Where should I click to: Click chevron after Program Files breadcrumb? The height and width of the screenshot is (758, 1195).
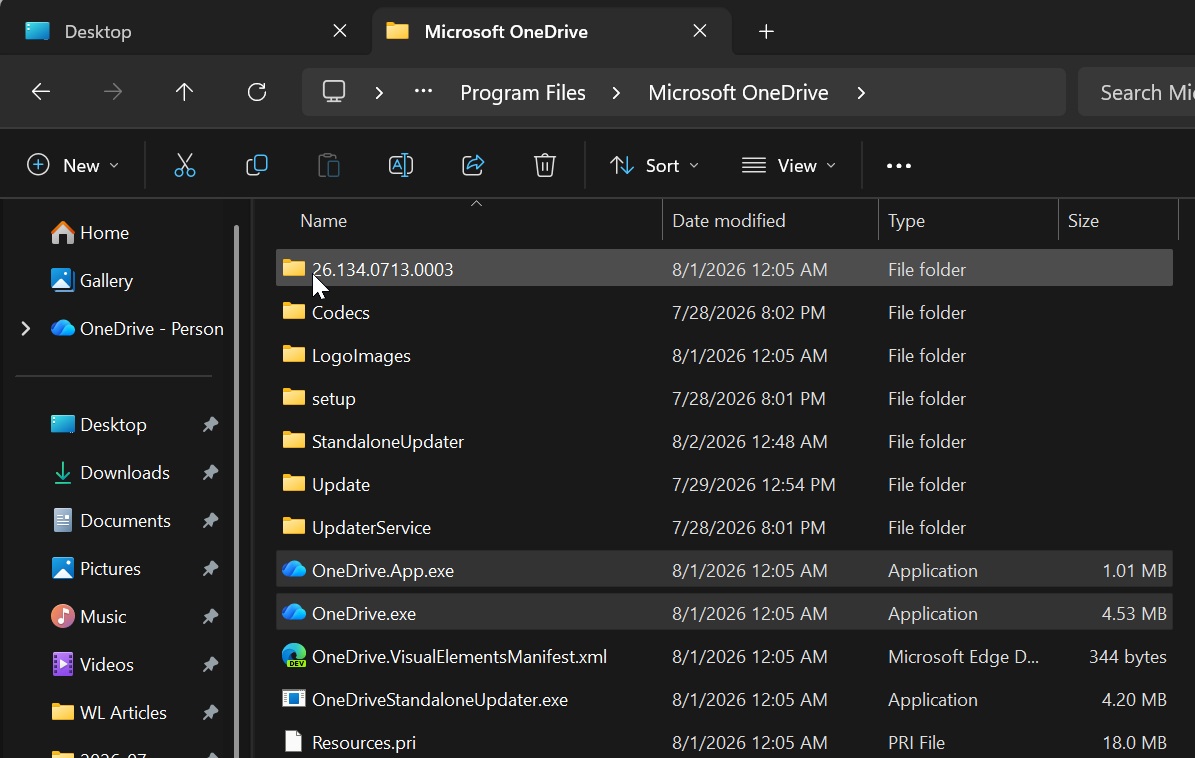(616, 93)
